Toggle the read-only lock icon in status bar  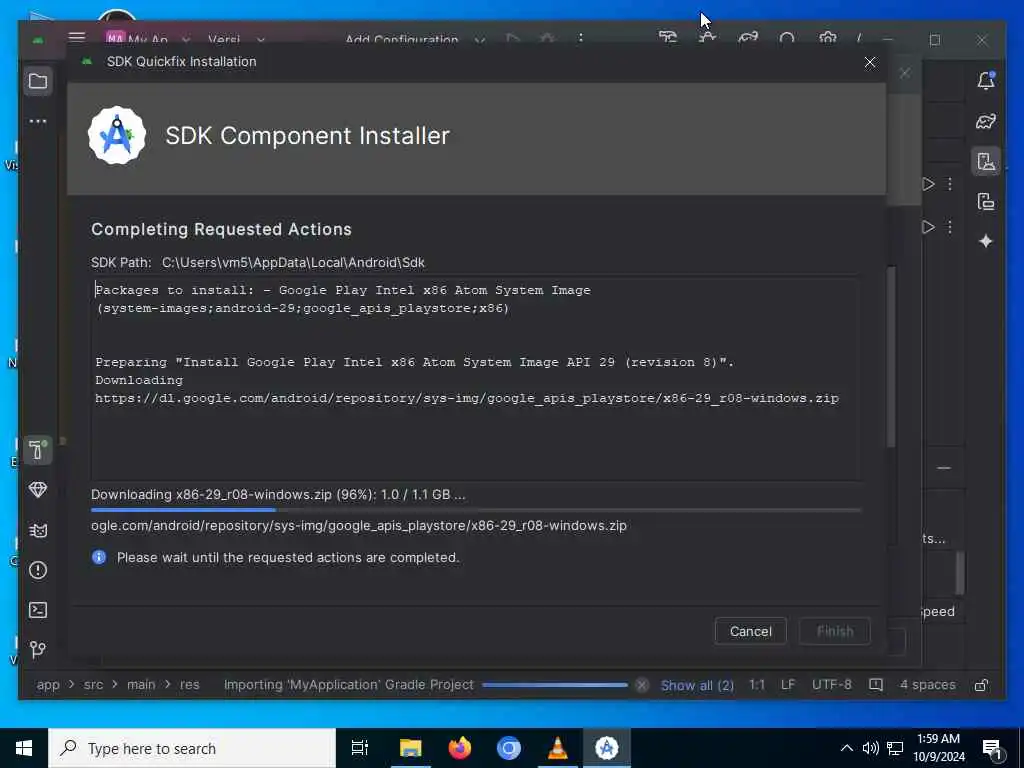click(x=980, y=685)
